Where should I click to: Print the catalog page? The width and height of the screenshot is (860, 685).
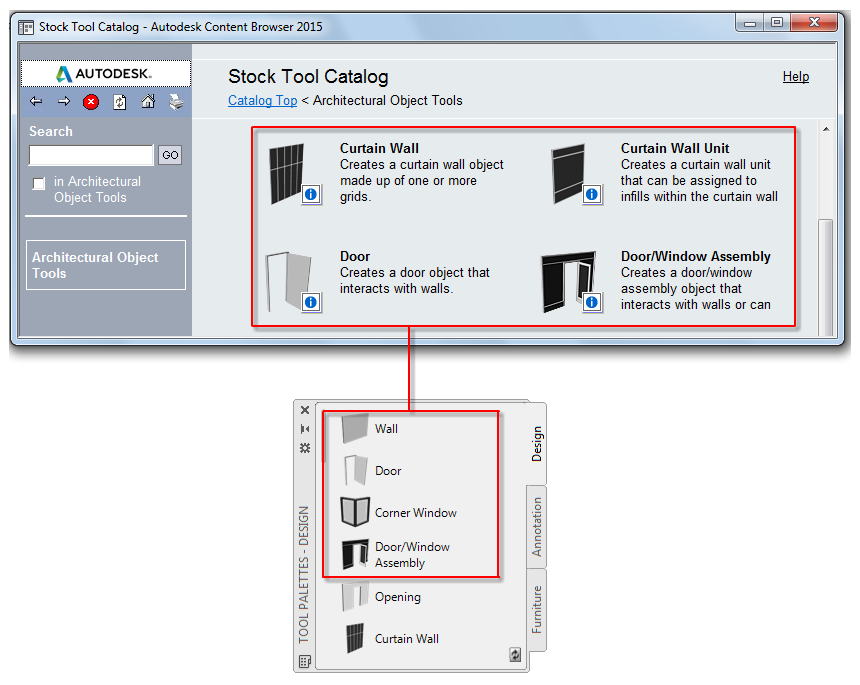tap(176, 102)
